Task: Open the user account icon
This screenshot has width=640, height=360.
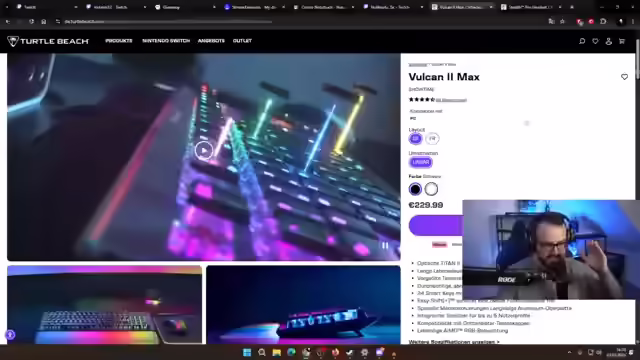Action: click(x=609, y=41)
